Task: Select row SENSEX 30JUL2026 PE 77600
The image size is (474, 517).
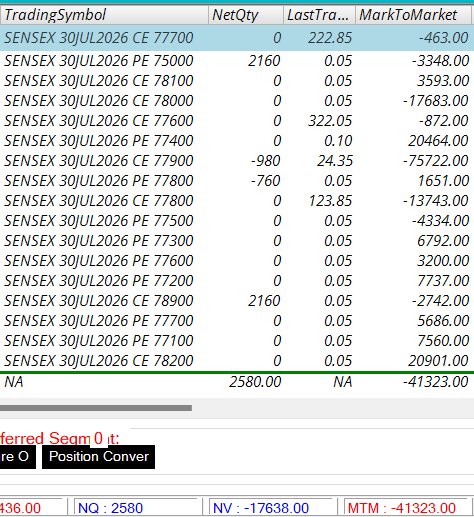Action: click(x=237, y=261)
